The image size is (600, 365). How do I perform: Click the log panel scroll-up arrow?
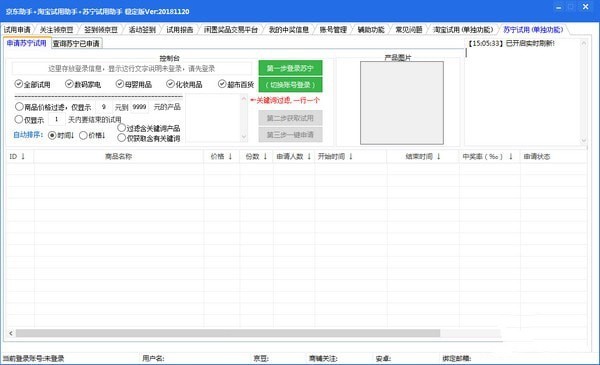coord(584,44)
